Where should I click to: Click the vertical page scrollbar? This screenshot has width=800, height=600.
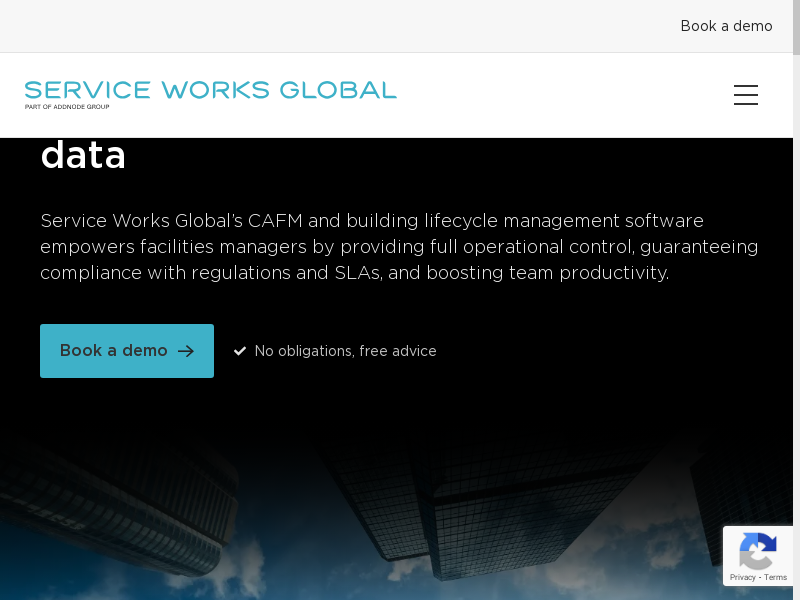click(796, 300)
